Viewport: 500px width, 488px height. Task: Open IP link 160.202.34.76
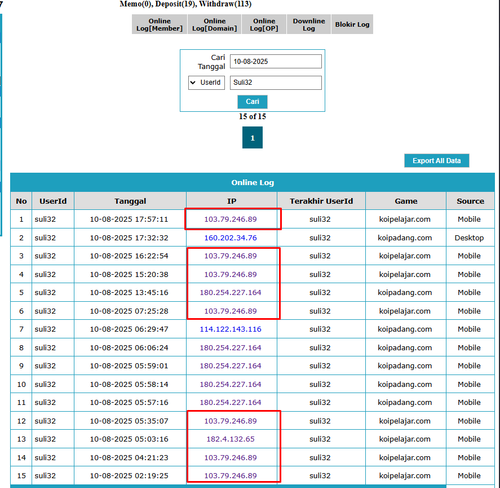point(231,238)
